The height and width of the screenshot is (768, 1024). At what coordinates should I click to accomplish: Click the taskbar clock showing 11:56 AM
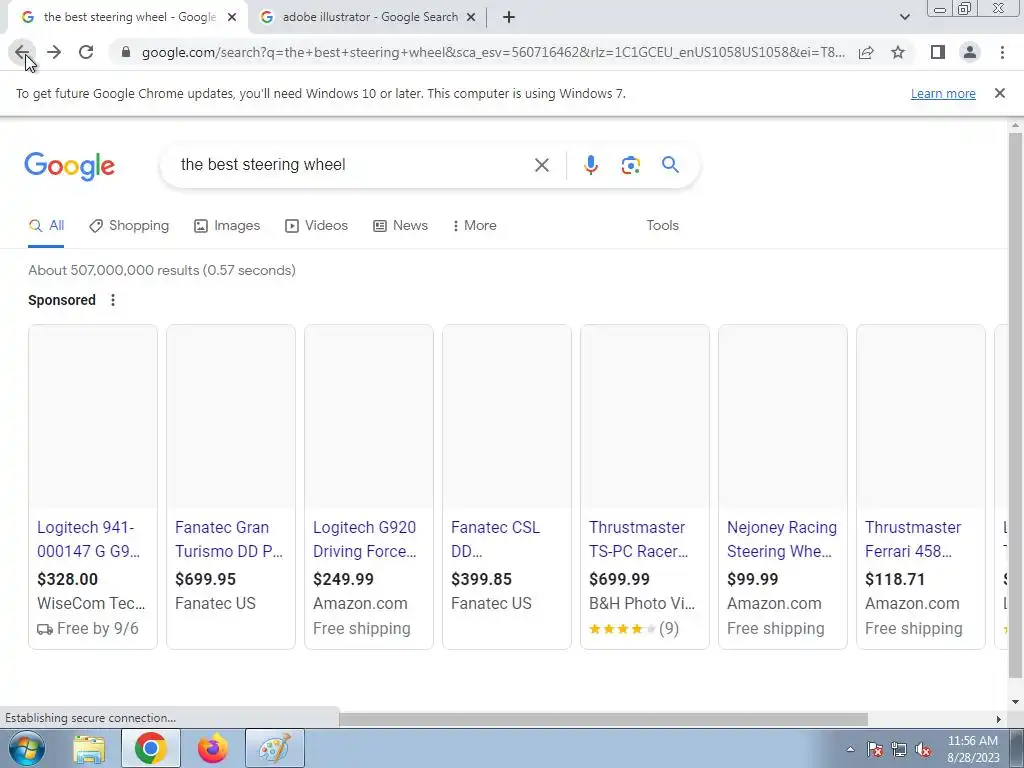[973, 749]
